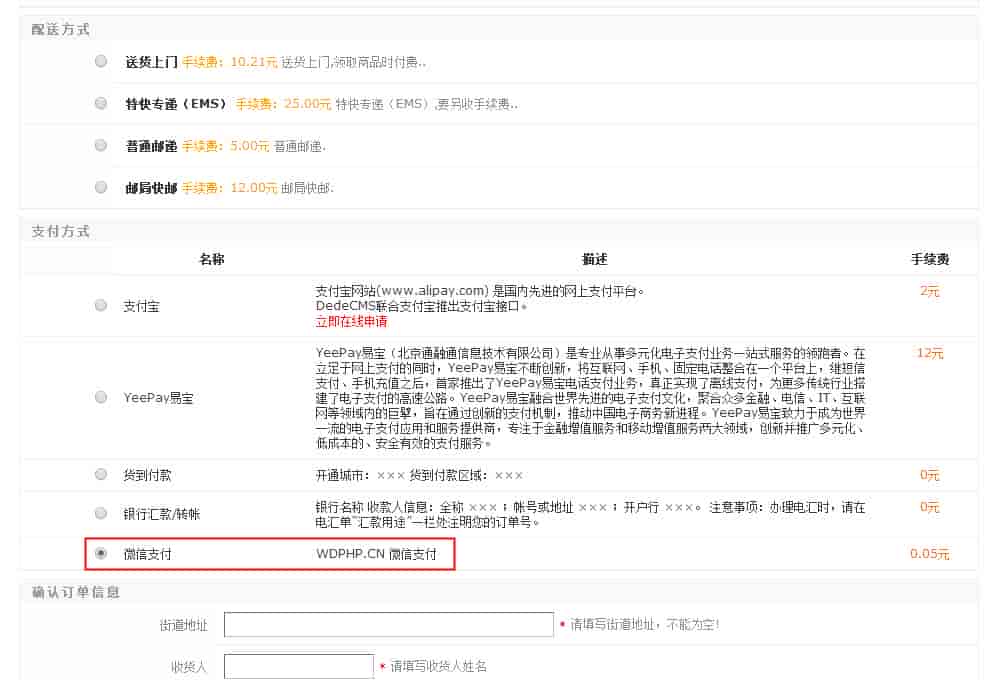987x680 pixels.
Task: Click the WDPHP.CN 微信支付 description text
Action: (x=376, y=554)
